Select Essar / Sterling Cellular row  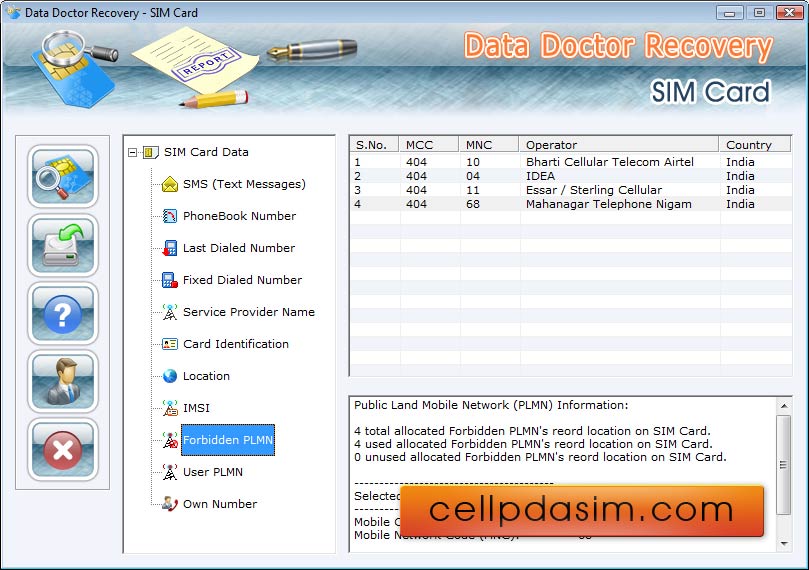[571, 190]
